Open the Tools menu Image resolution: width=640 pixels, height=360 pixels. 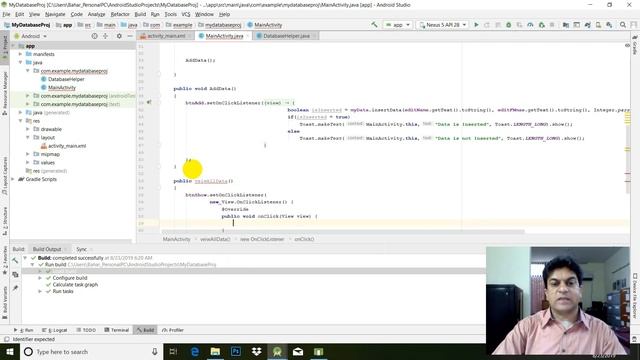point(171,14)
